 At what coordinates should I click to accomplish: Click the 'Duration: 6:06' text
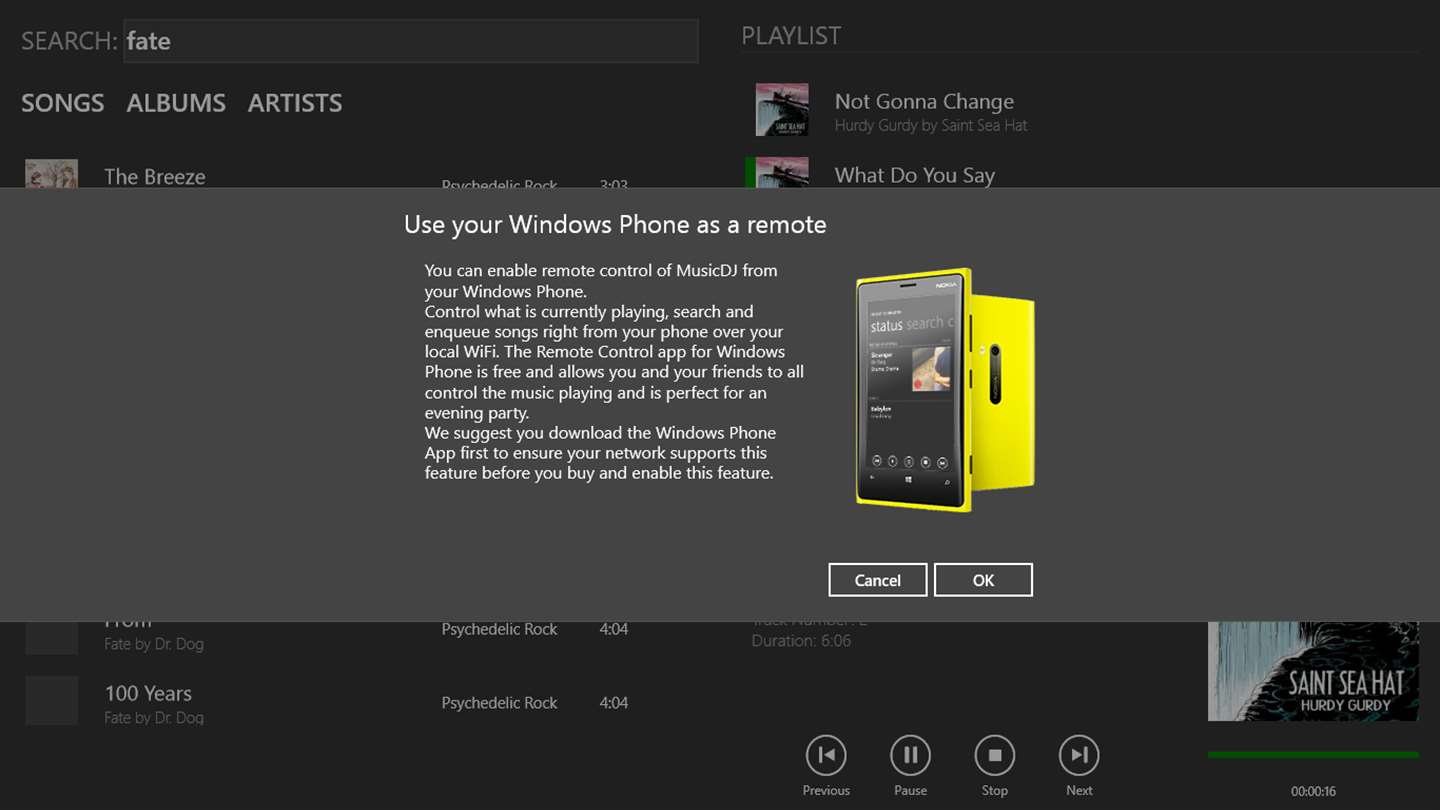pos(802,641)
